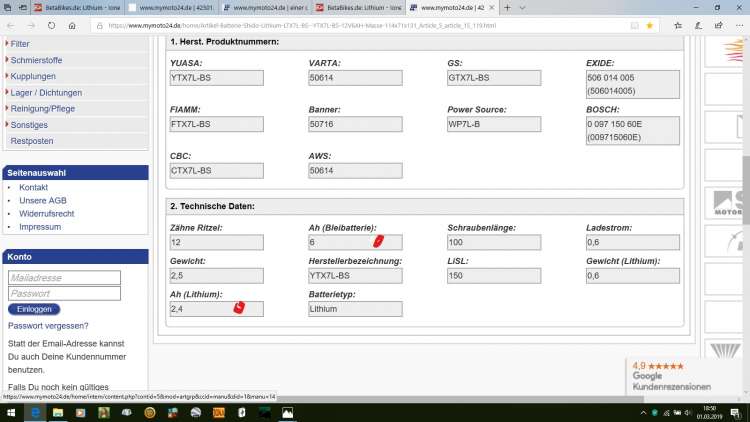
Task: Expand the Kupplungen category
Action: [33, 76]
